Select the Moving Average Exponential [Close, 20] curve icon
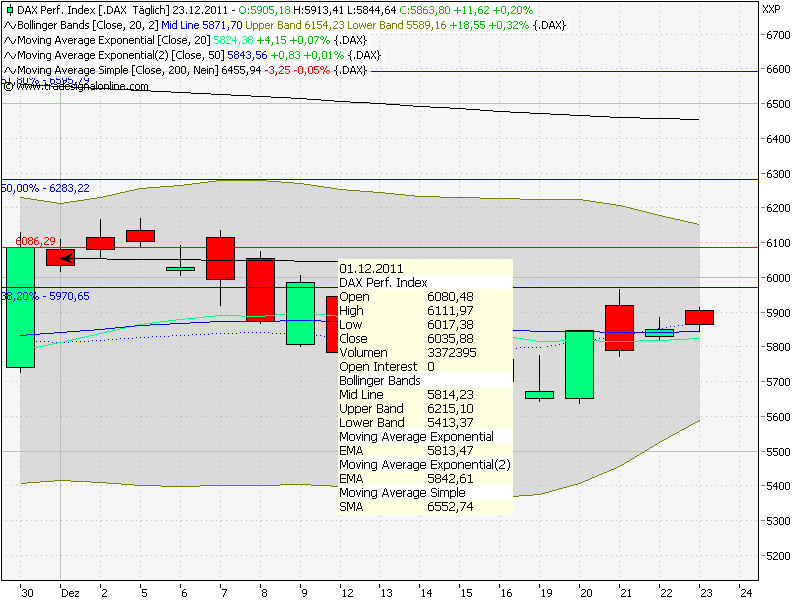 click(8, 42)
